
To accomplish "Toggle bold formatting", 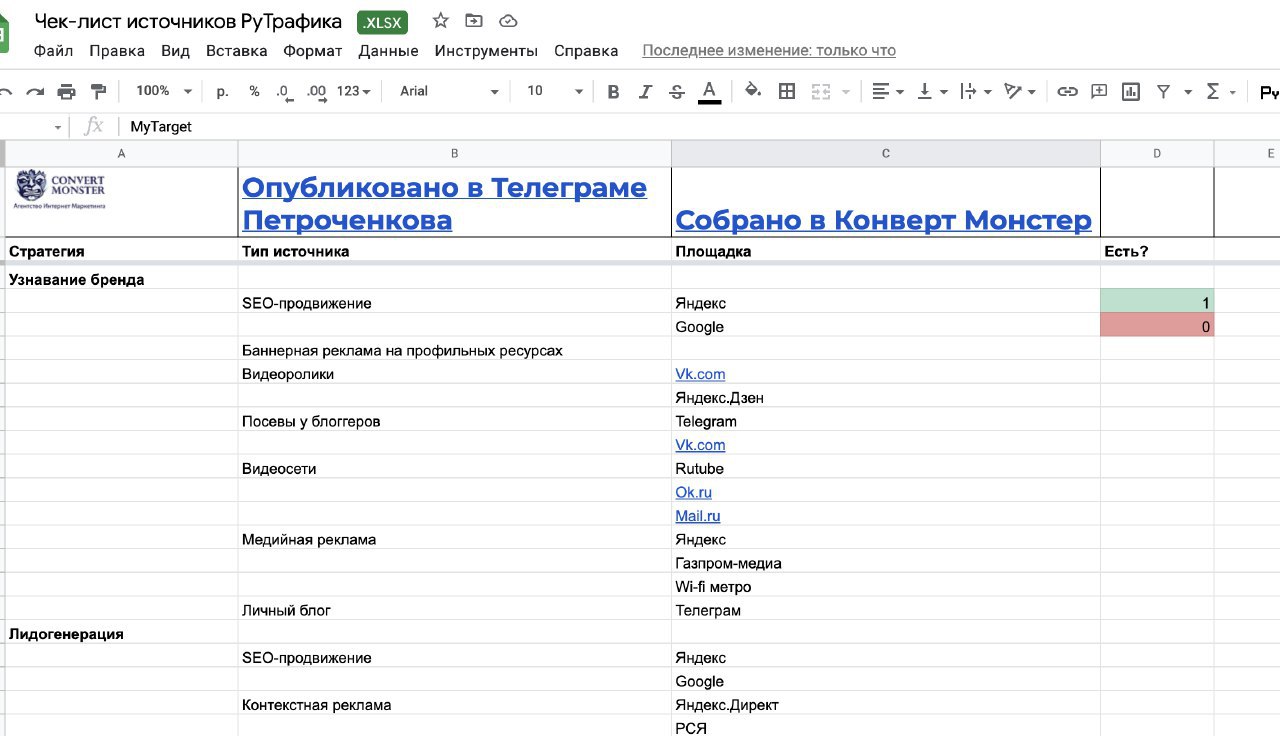I will pyautogui.click(x=613, y=92).
